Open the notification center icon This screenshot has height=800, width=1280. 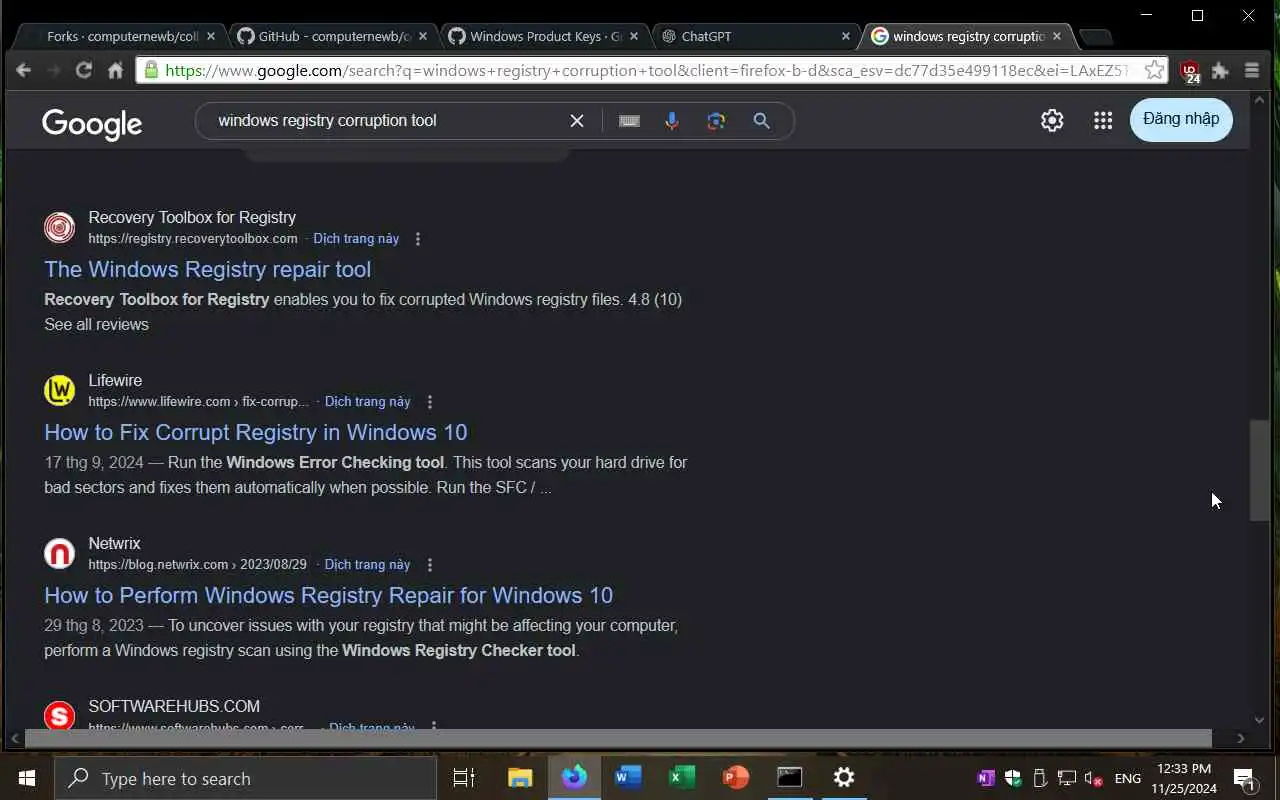[x=1244, y=779]
